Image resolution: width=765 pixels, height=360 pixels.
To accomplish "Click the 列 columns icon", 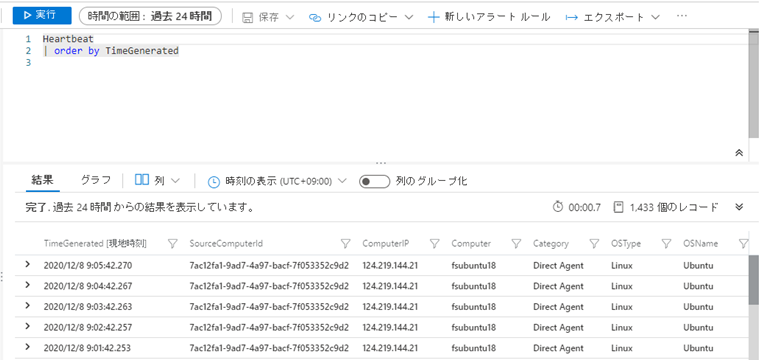I will (x=141, y=180).
